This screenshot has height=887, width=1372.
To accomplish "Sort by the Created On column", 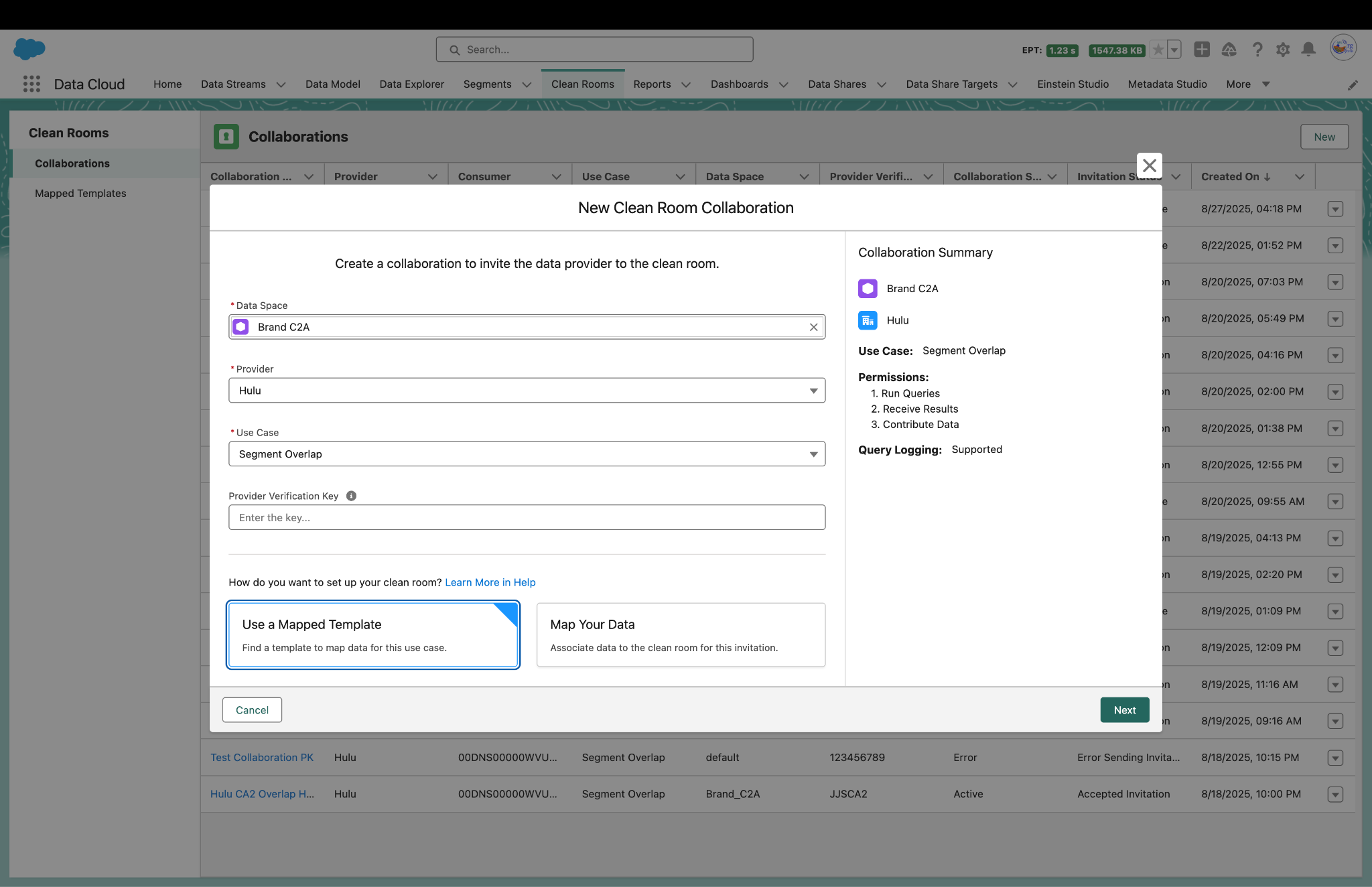I will [1235, 177].
